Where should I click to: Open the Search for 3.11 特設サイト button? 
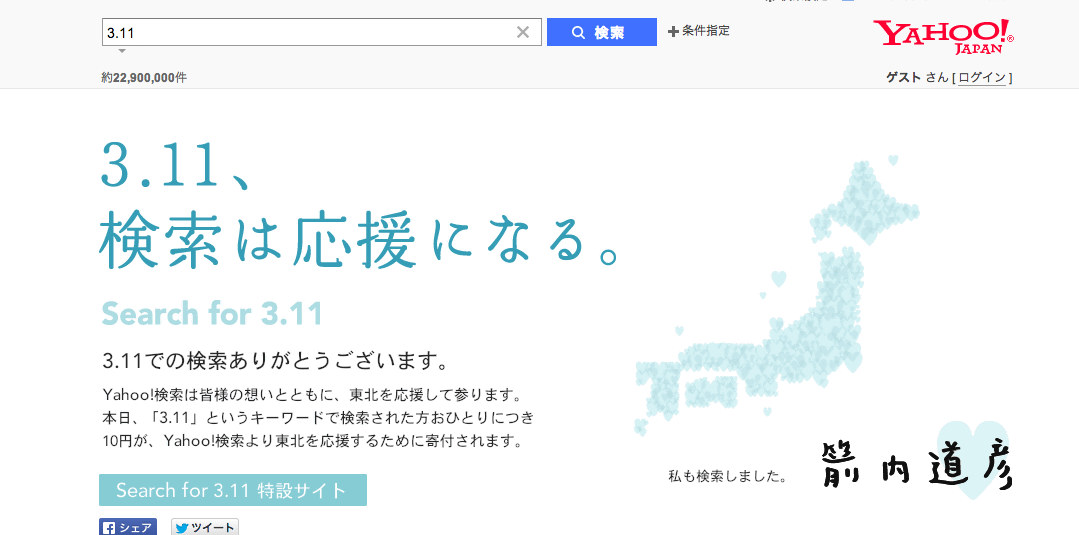tap(233, 490)
